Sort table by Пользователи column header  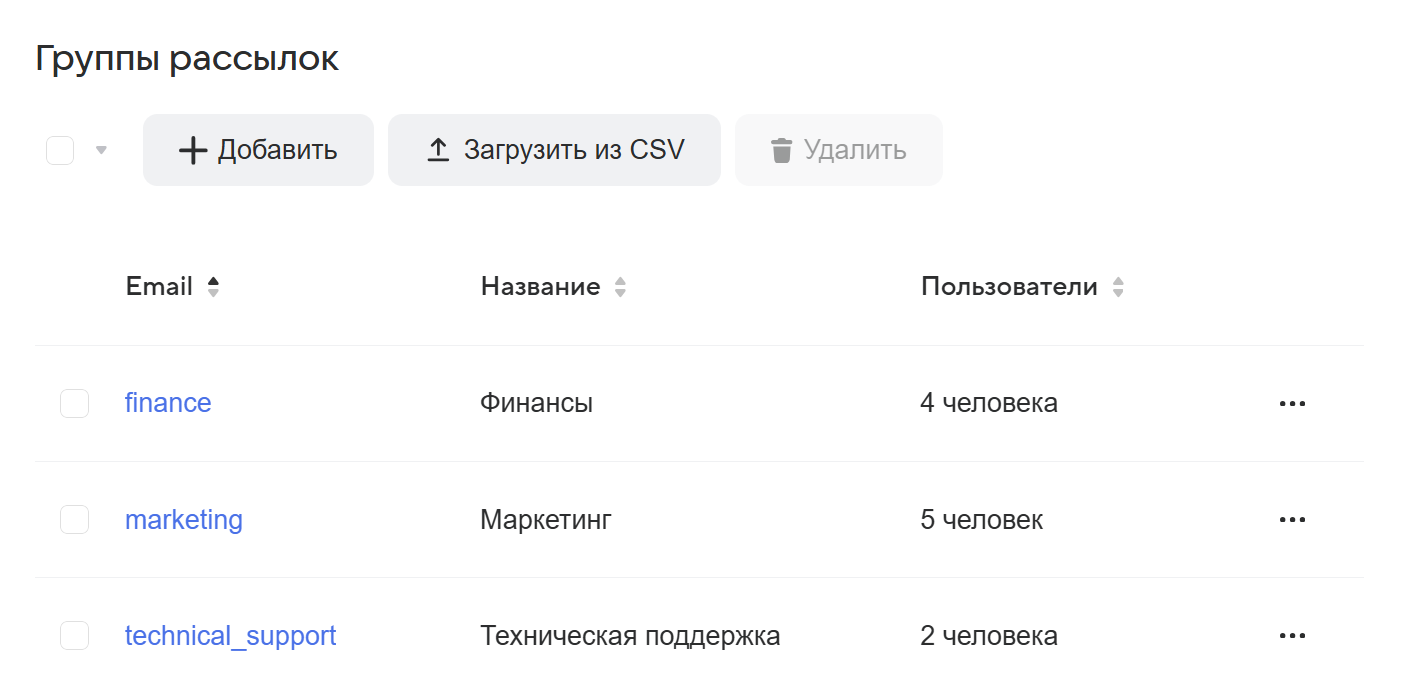[1008, 287]
